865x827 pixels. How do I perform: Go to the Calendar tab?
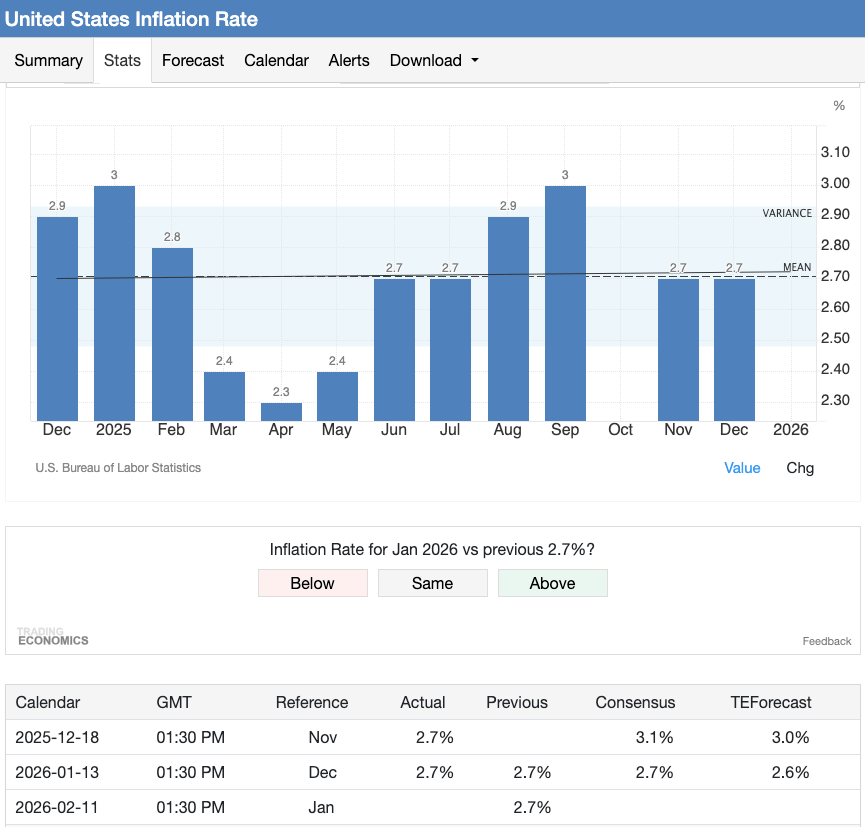coord(276,61)
